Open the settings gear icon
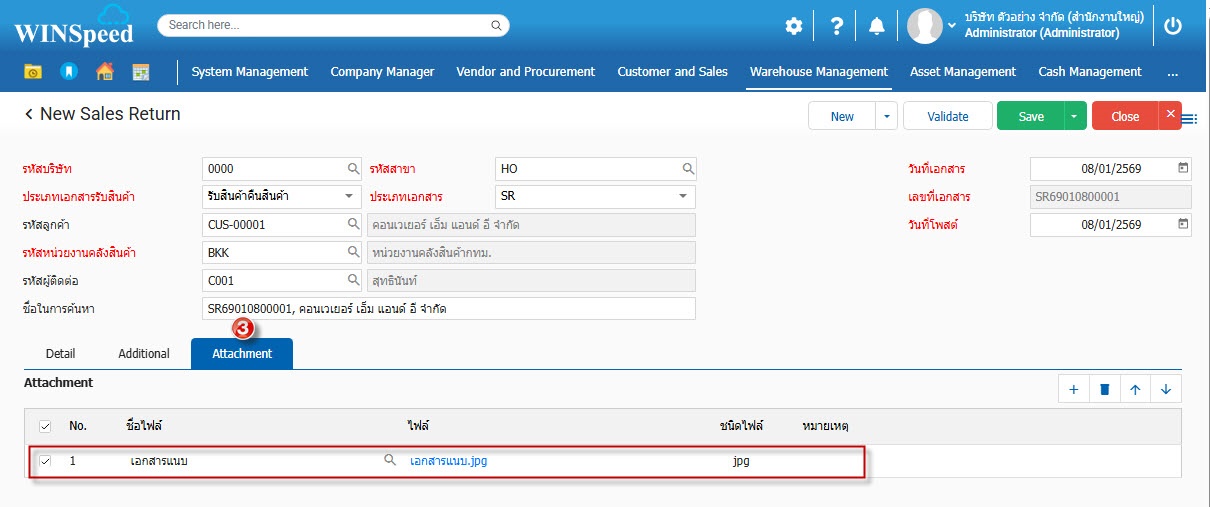Image resolution: width=1210 pixels, height=507 pixels. coord(793,27)
